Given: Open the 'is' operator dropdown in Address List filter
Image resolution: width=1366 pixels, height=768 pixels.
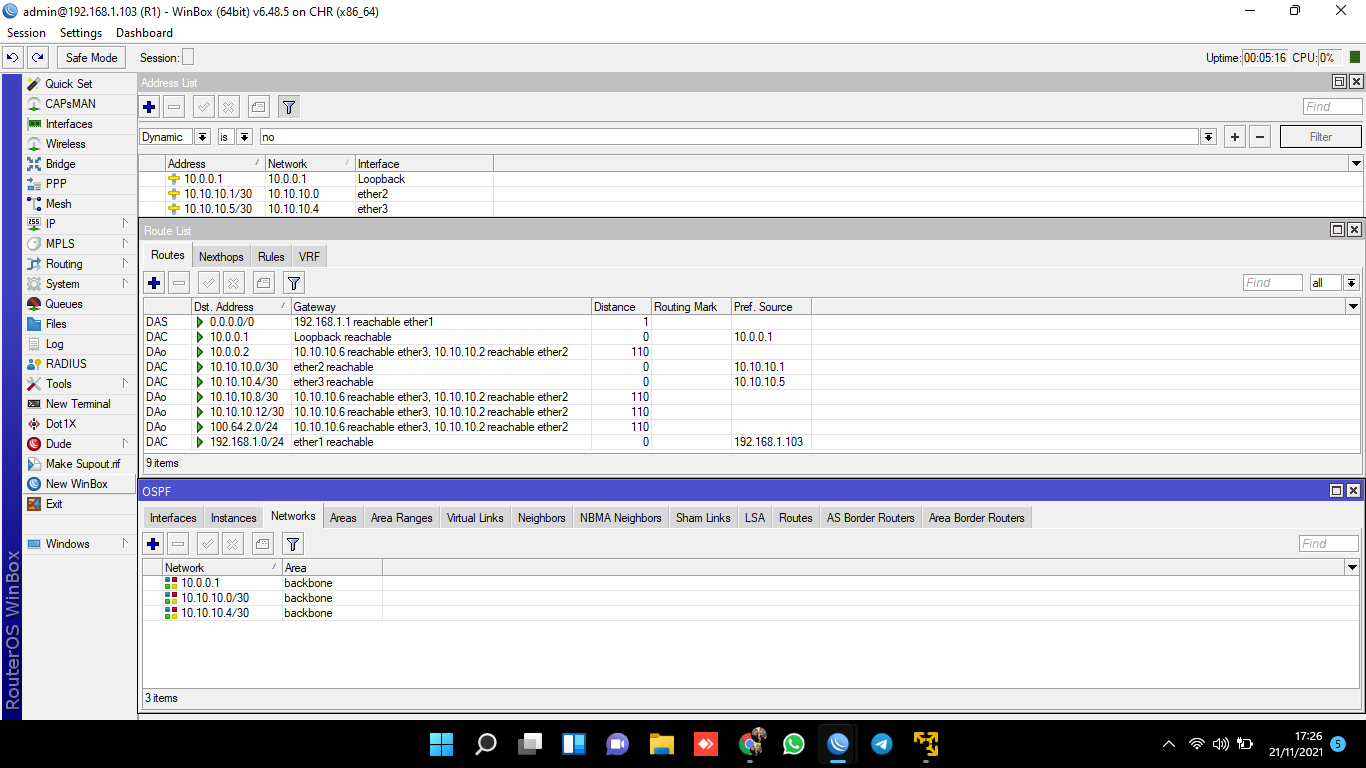Looking at the screenshot, I should pyautogui.click(x=245, y=137).
